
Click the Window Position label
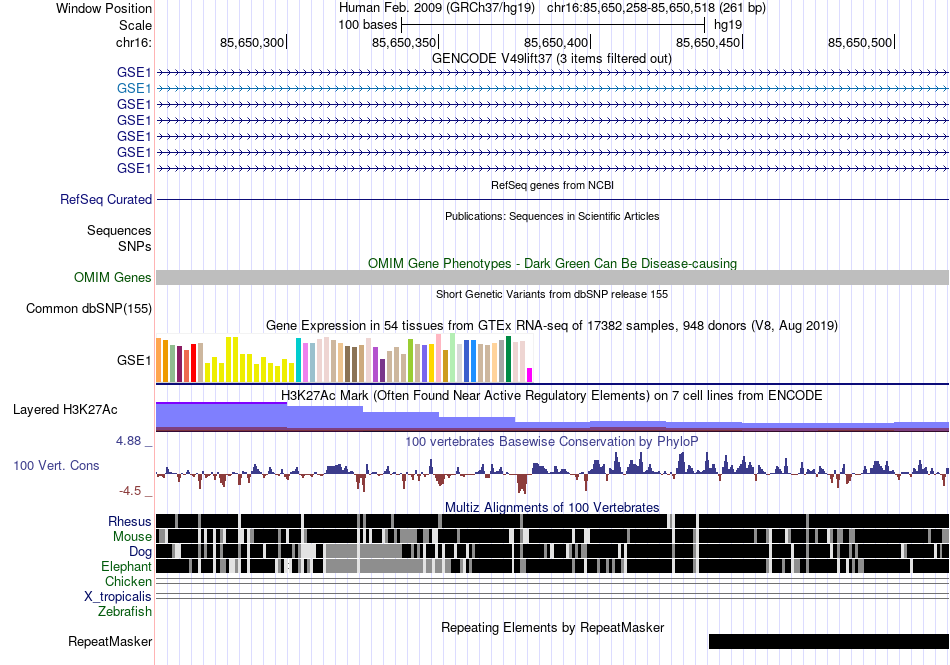[x=104, y=8]
